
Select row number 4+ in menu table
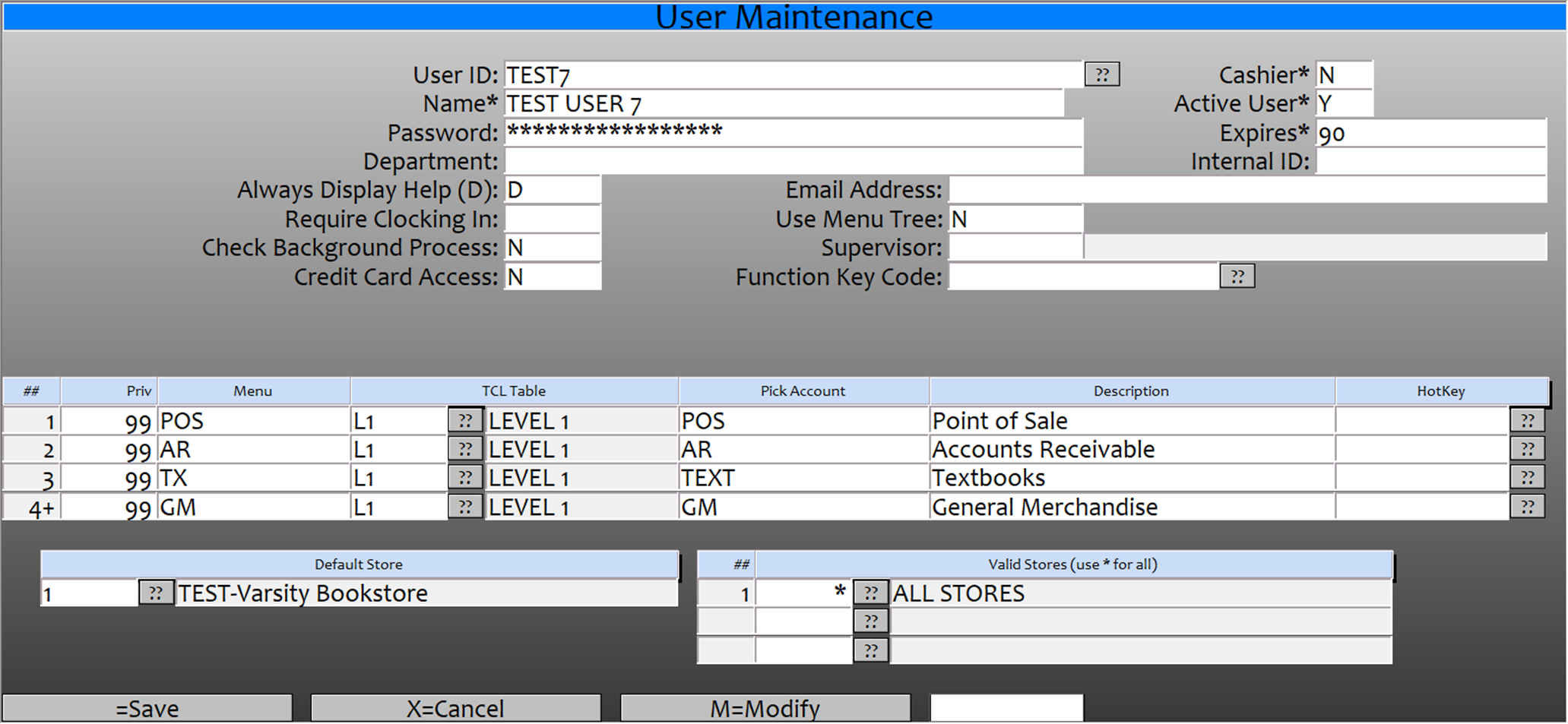coord(32,507)
